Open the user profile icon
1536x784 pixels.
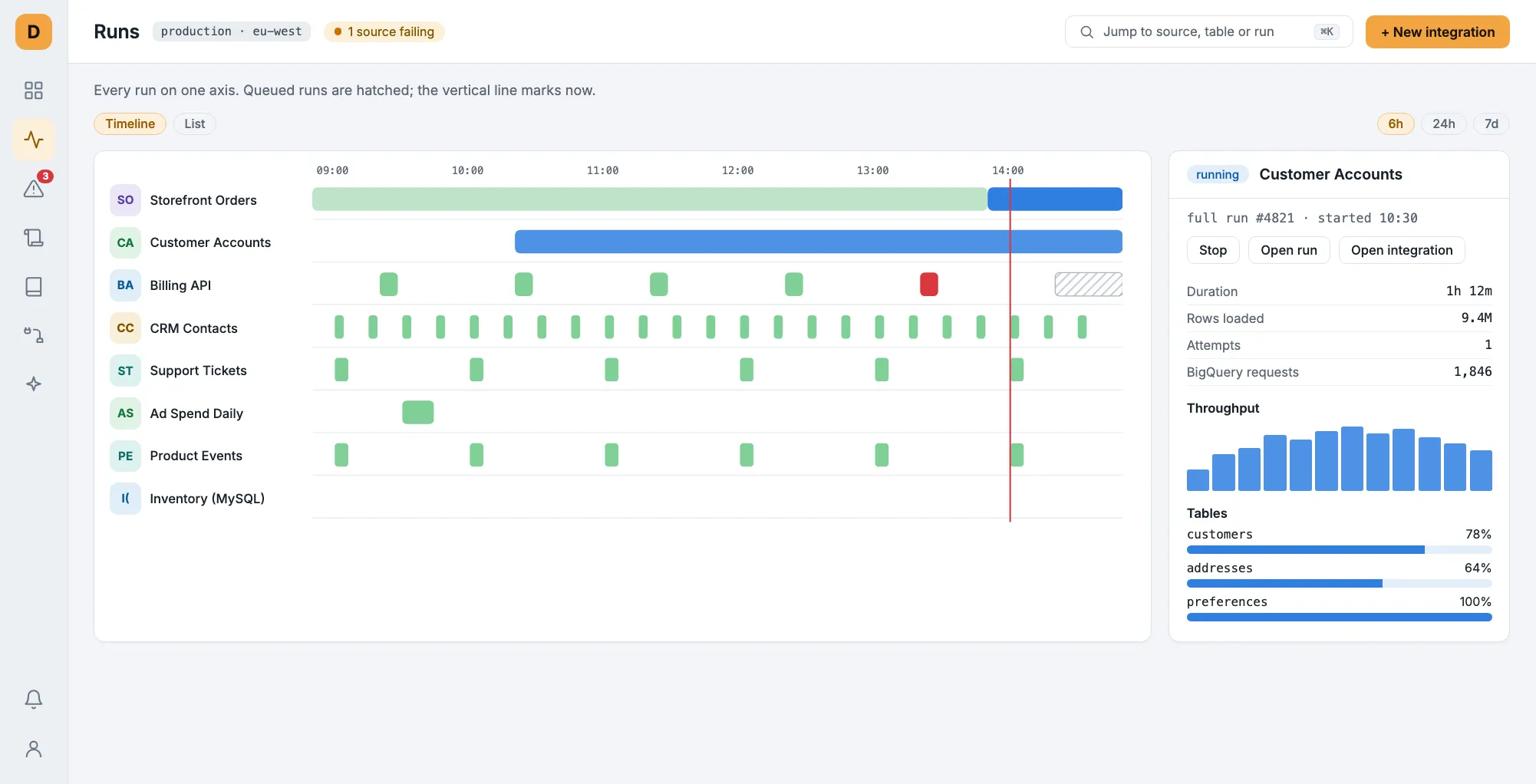pos(34,749)
